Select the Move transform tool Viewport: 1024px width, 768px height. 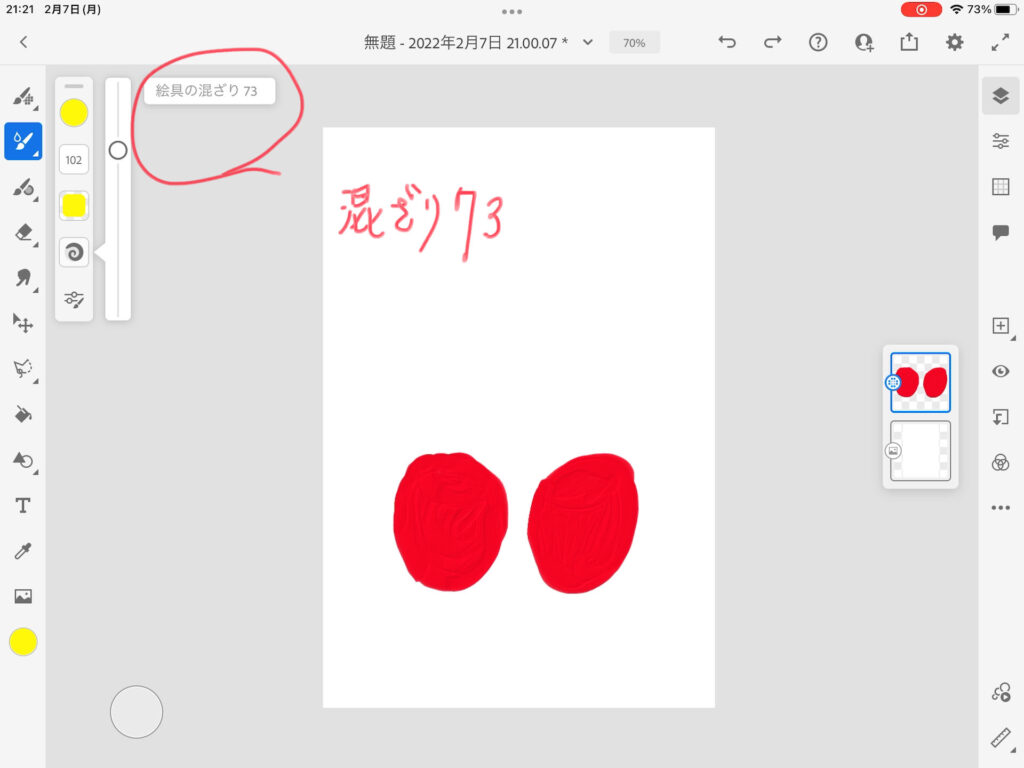pos(23,323)
